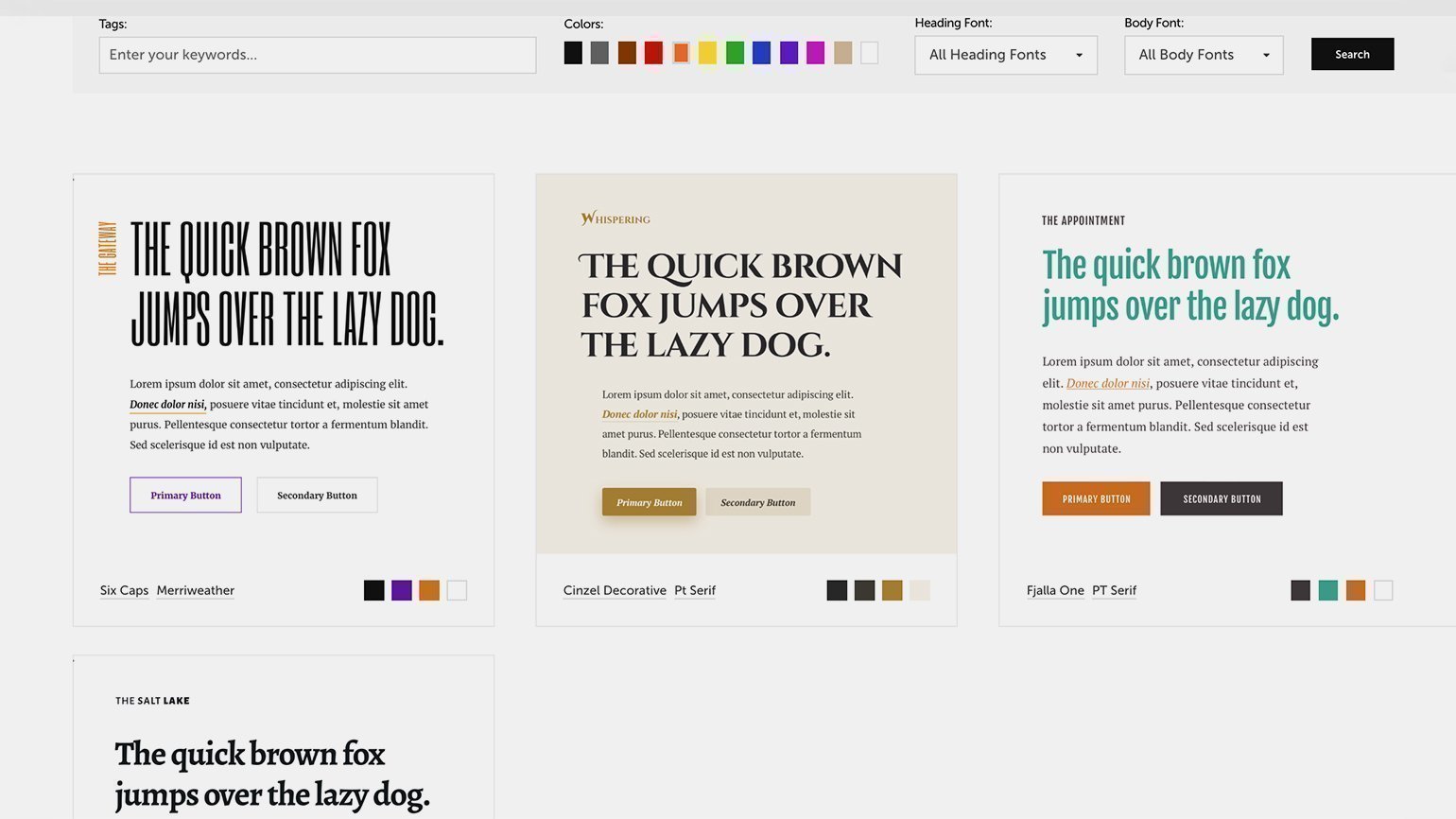Click the Six Caps quick brown fox heading

pos(286,284)
